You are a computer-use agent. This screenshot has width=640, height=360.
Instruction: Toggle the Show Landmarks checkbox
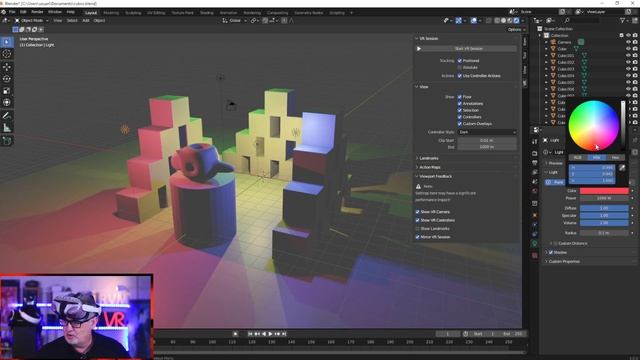418,229
